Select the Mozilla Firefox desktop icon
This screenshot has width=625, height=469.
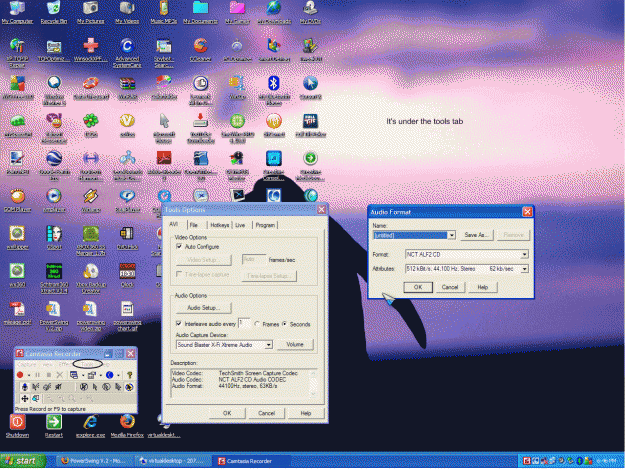127,426
